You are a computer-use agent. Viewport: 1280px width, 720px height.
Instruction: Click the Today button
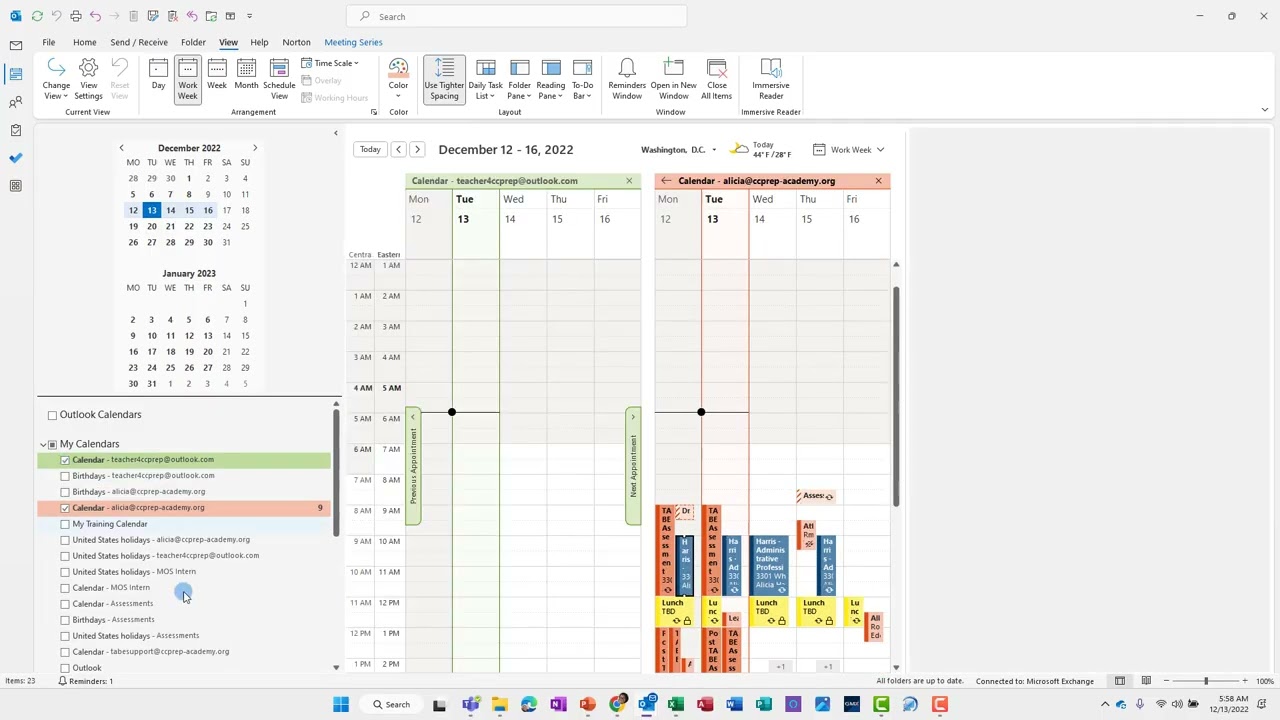(370, 150)
